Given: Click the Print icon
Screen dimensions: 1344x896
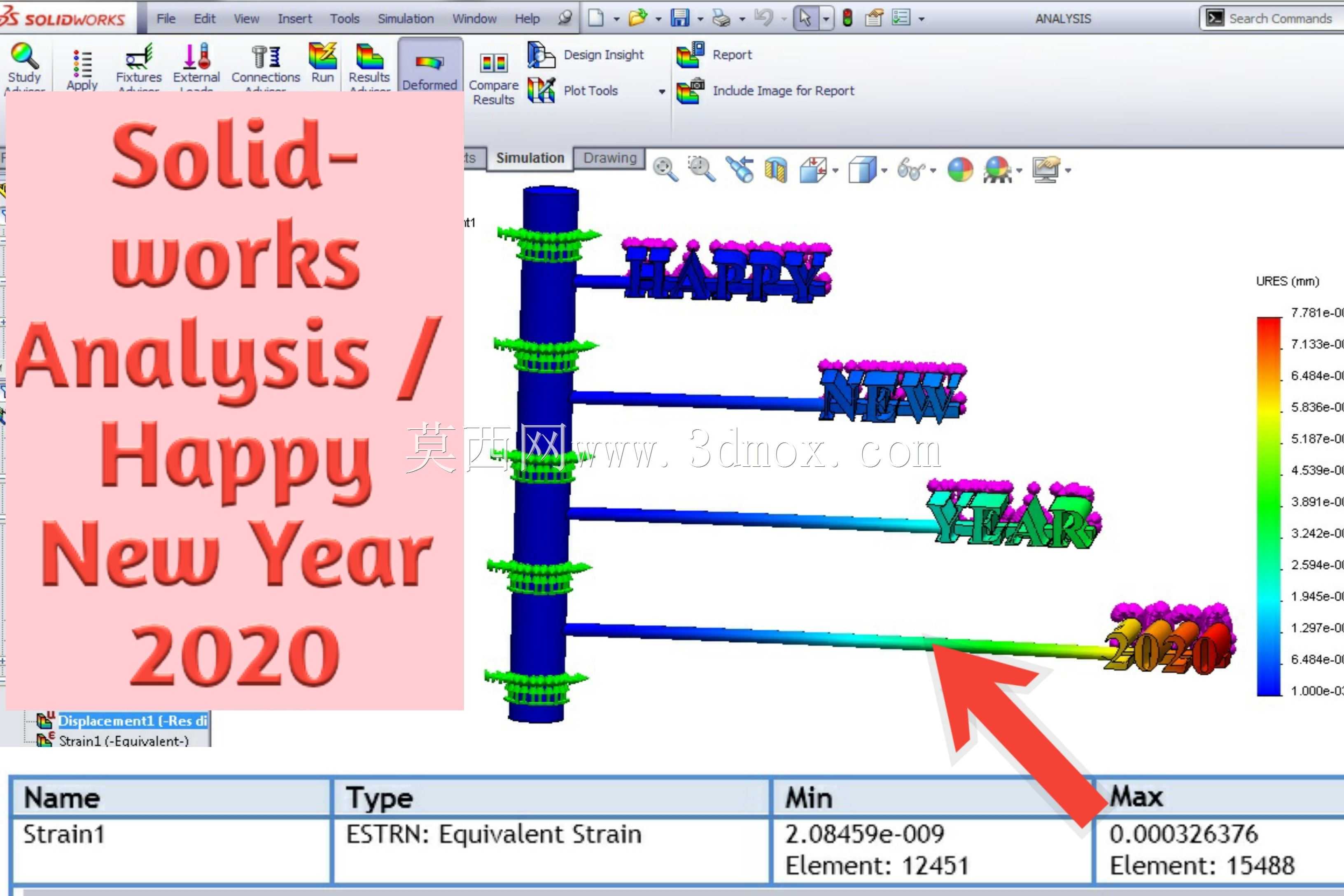Looking at the screenshot, I should pos(721,18).
